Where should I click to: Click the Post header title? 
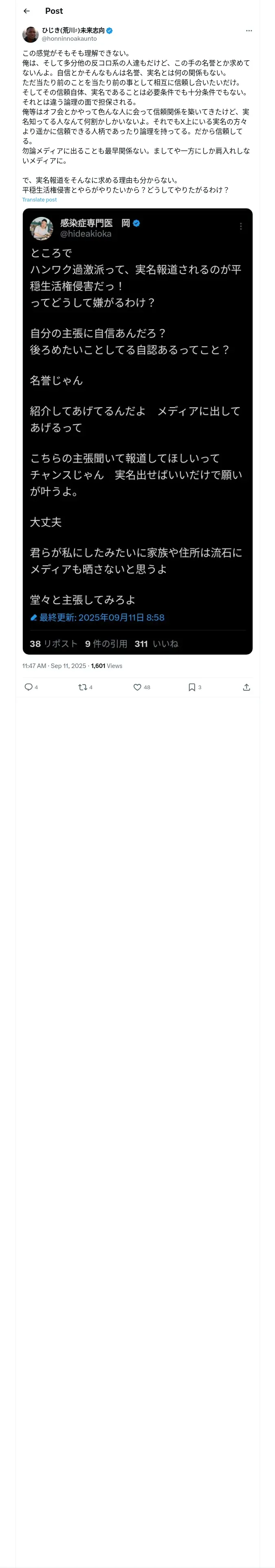(x=54, y=11)
